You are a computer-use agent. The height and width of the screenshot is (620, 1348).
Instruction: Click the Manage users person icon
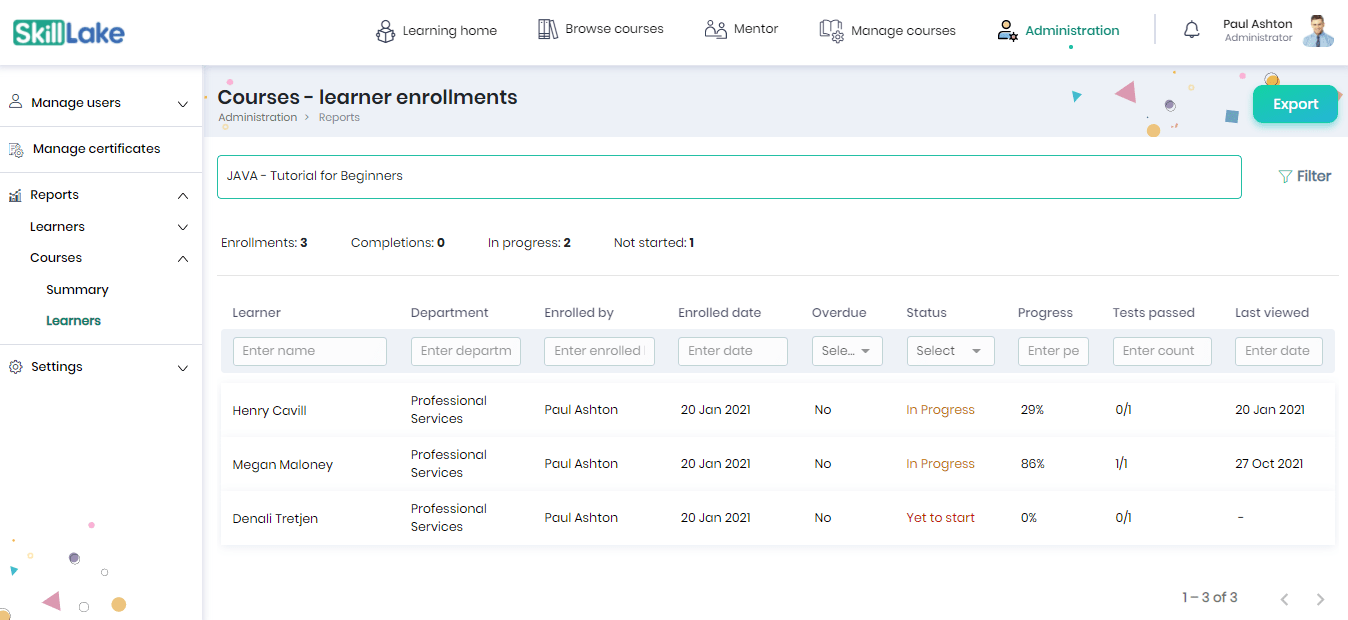16,102
